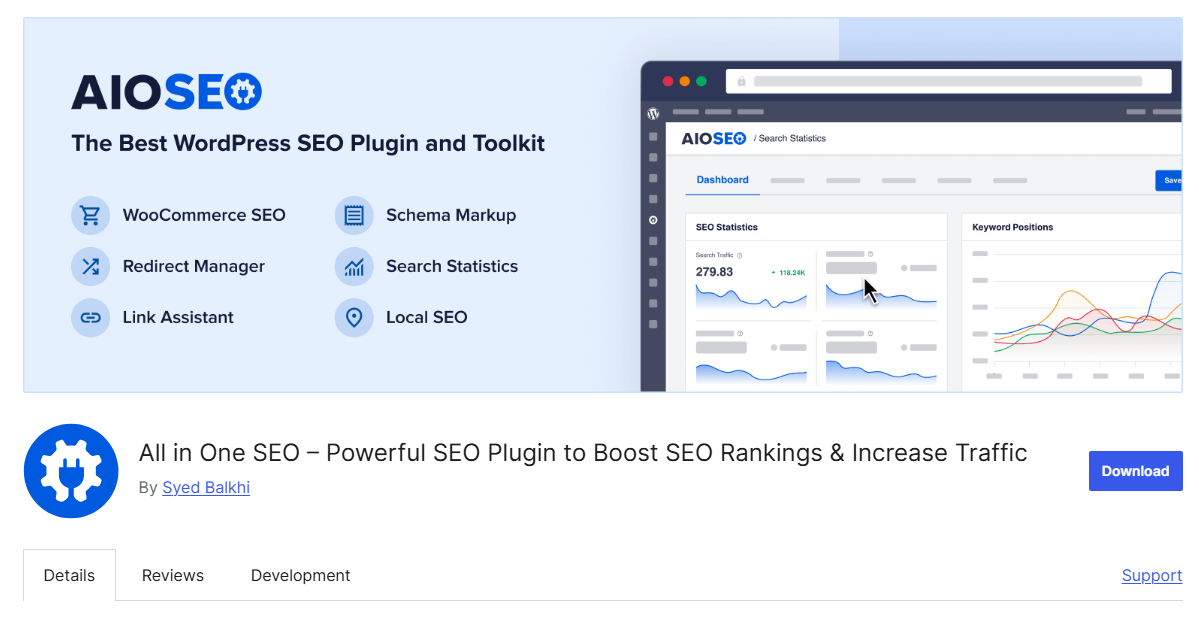This screenshot has width=1199, height=629.
Task: Open the Reviews tab
Action: click(x=173, y=576)
